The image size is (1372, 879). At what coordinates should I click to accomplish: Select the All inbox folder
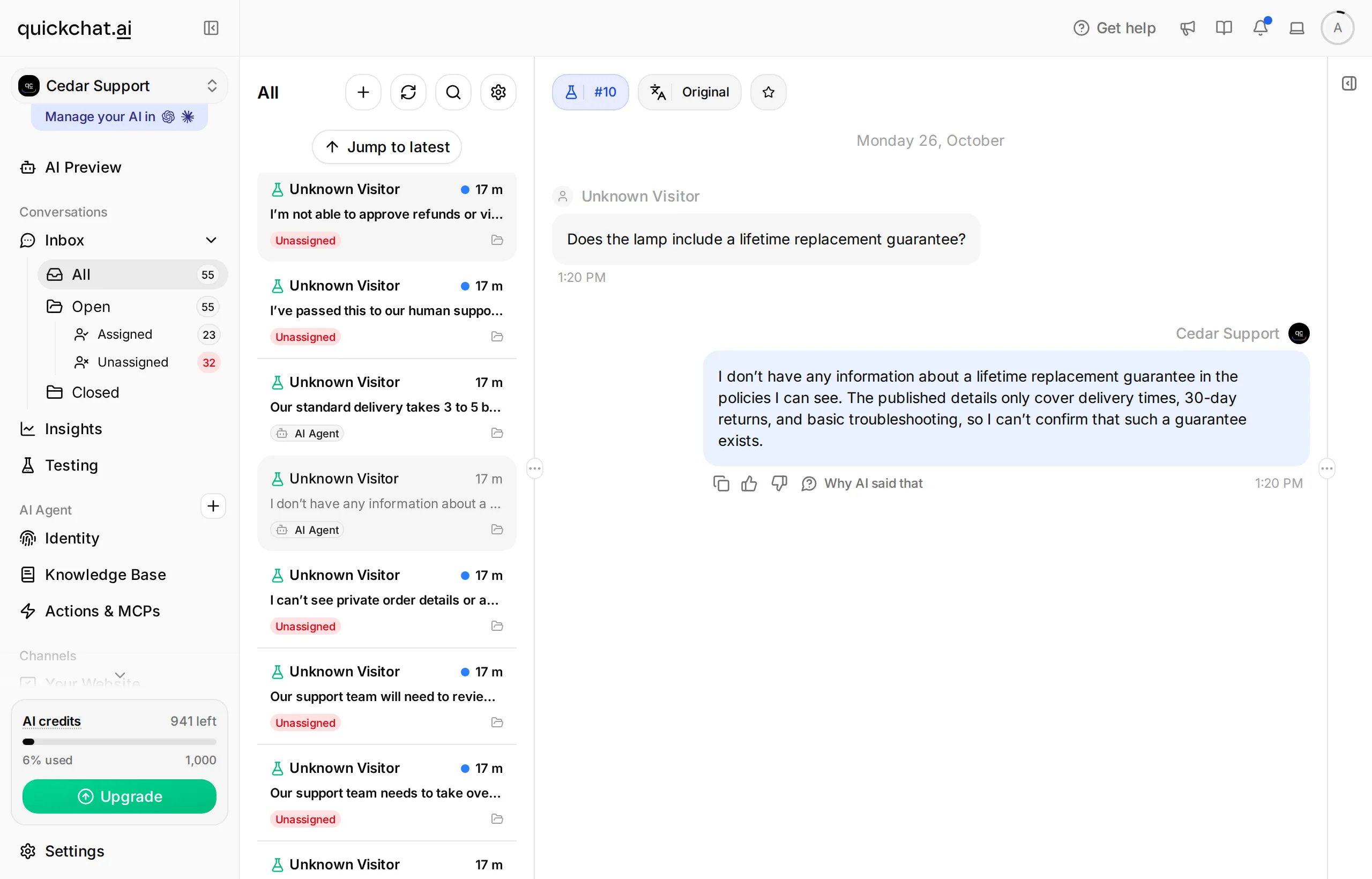point(132,274)
